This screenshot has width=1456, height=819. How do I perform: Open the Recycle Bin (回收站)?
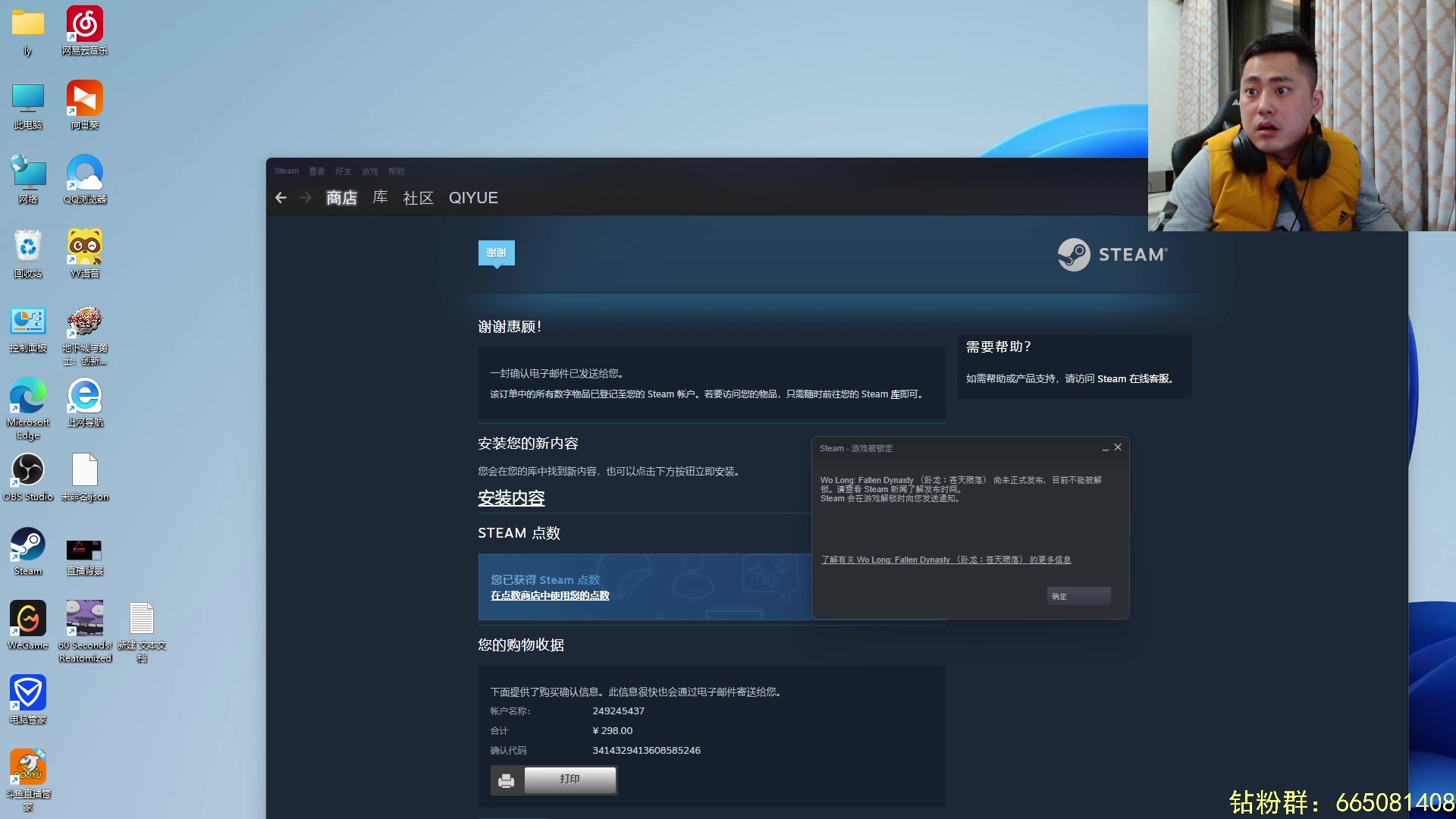point(28,254)
